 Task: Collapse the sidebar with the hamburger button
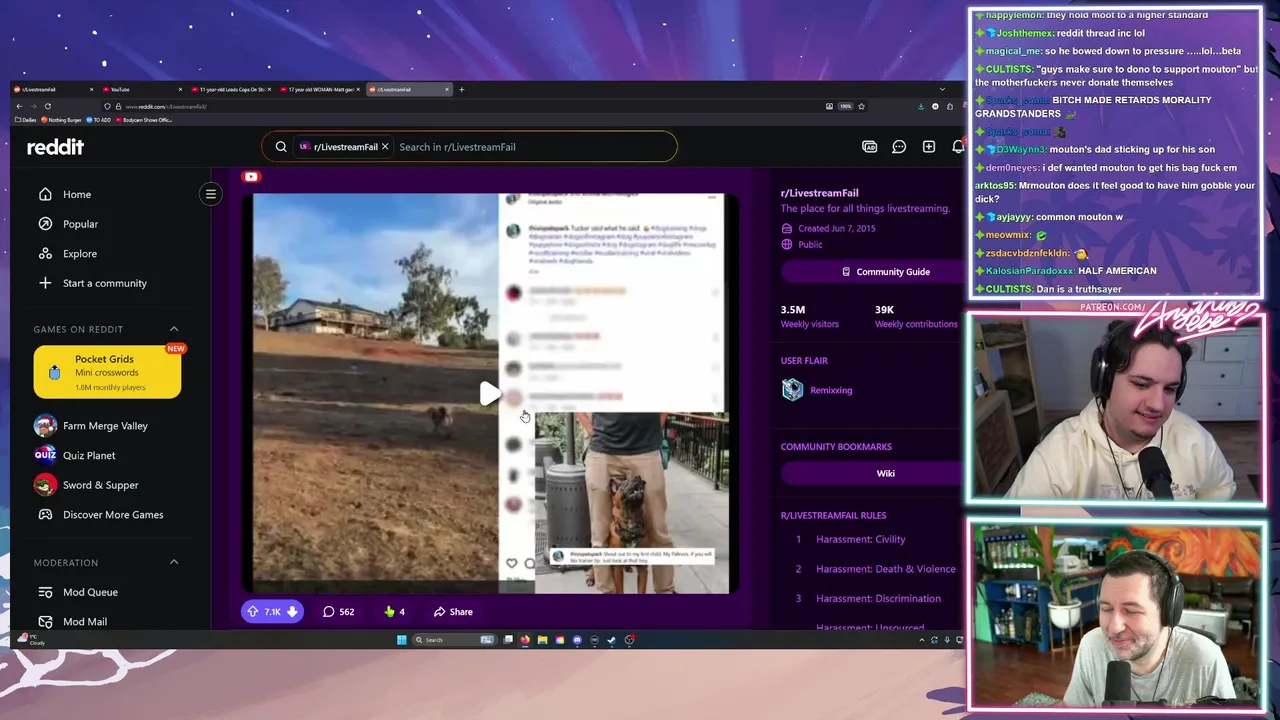(x=211, y=194)
